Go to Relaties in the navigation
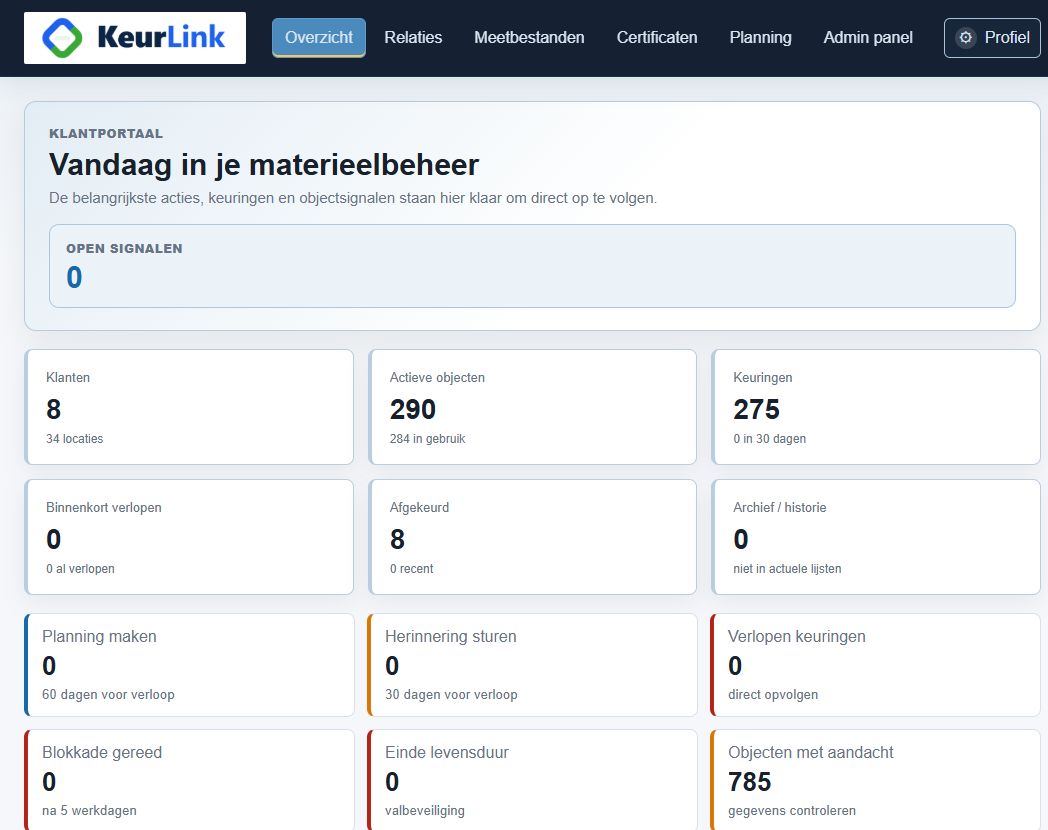The image size is (1048, 830). pos(413,37)
